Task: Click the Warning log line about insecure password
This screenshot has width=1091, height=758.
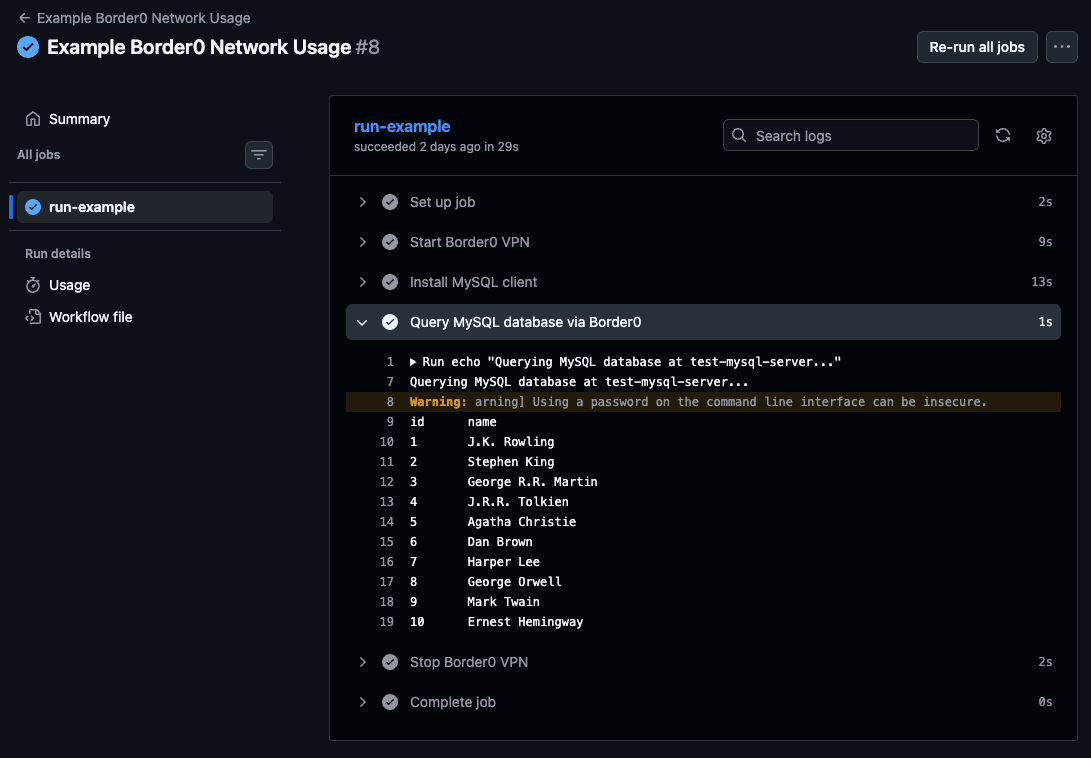Action: 703,402
